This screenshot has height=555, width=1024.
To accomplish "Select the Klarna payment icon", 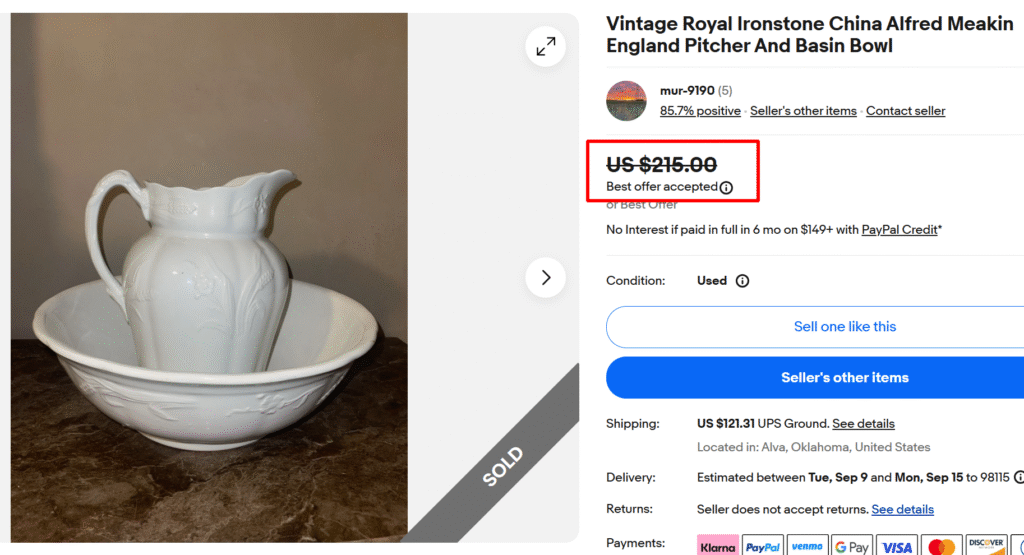I will pos(717,546).
